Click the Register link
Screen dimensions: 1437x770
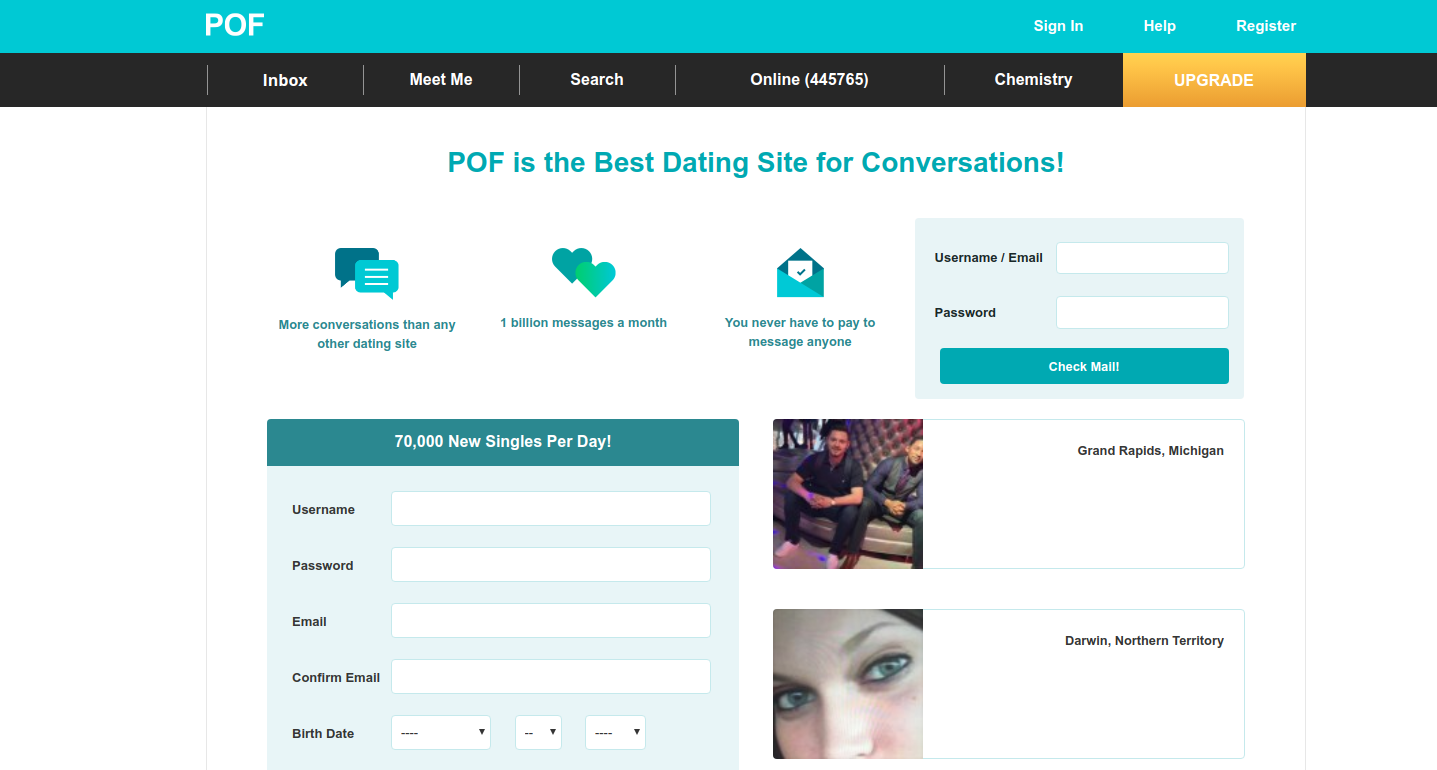tap(1266, 26)
